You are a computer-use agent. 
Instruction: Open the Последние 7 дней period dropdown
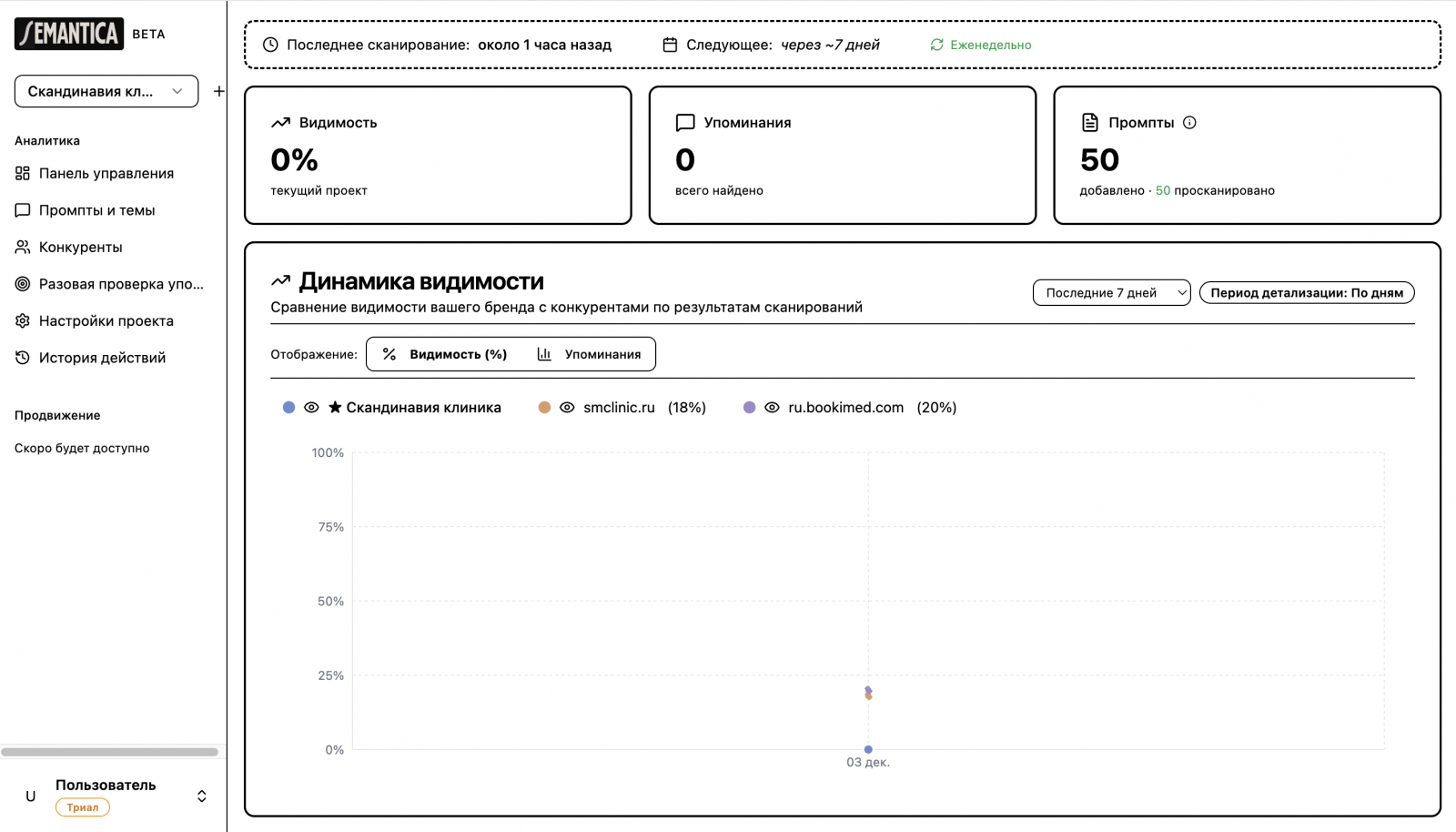(x=1111, y=292)
